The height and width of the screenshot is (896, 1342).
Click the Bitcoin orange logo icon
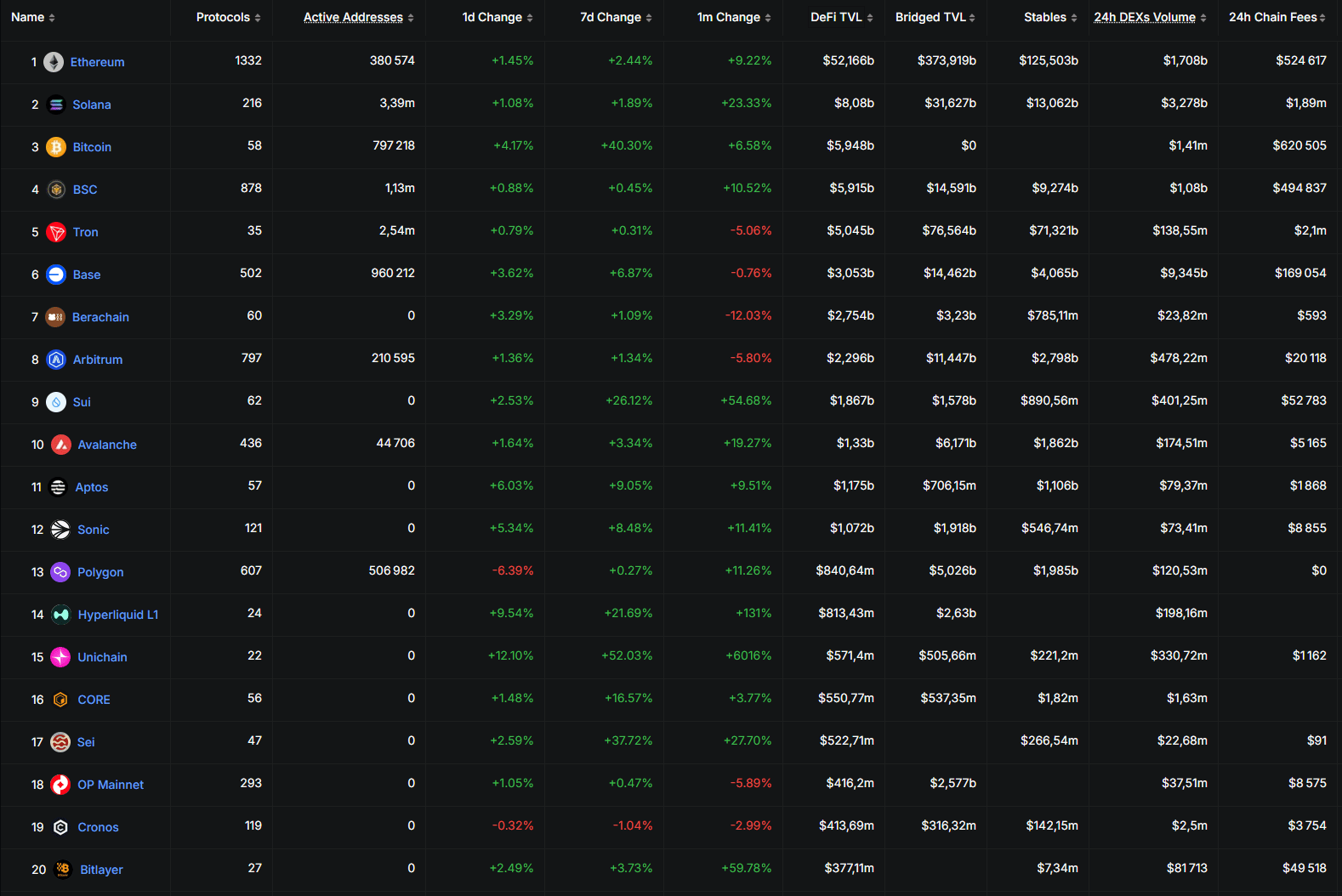pos(56,147)
